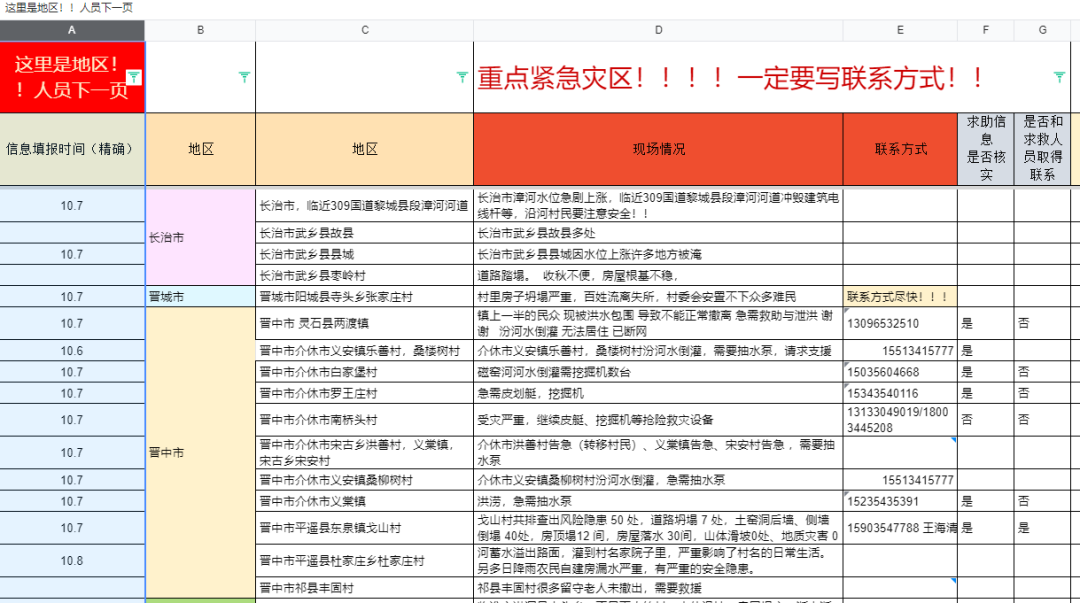1080x603 pixels.
Task: Select merged cell '长治市'
Action: coord(200,237)
